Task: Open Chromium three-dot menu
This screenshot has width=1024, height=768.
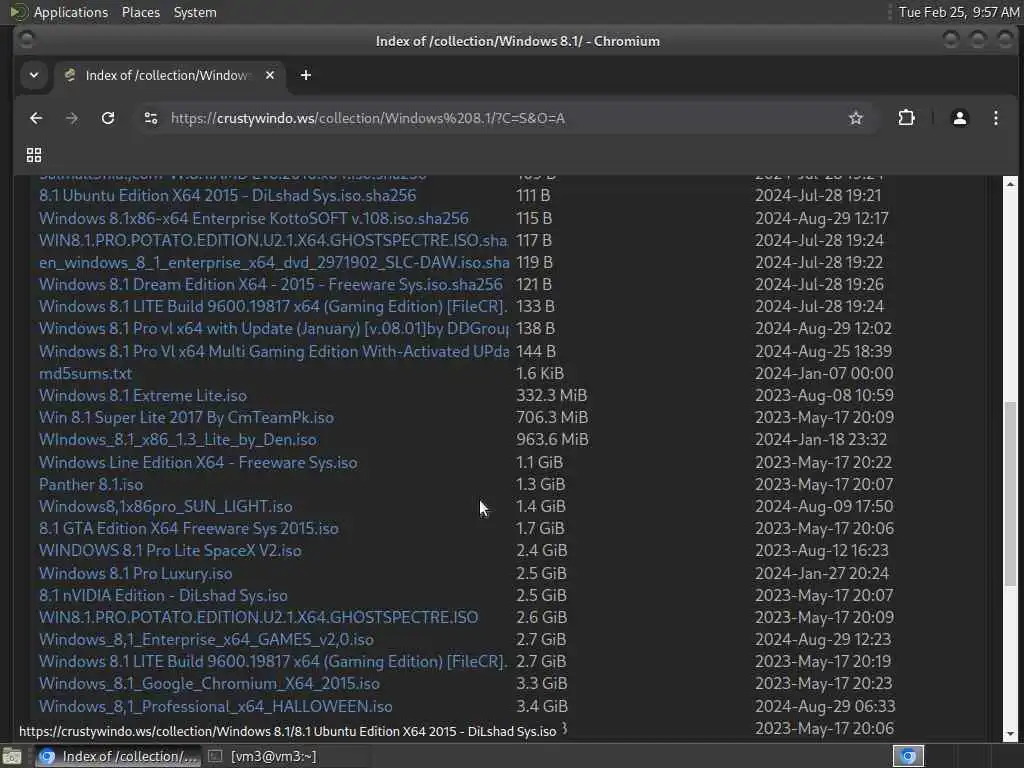Action: coord(995,118)
